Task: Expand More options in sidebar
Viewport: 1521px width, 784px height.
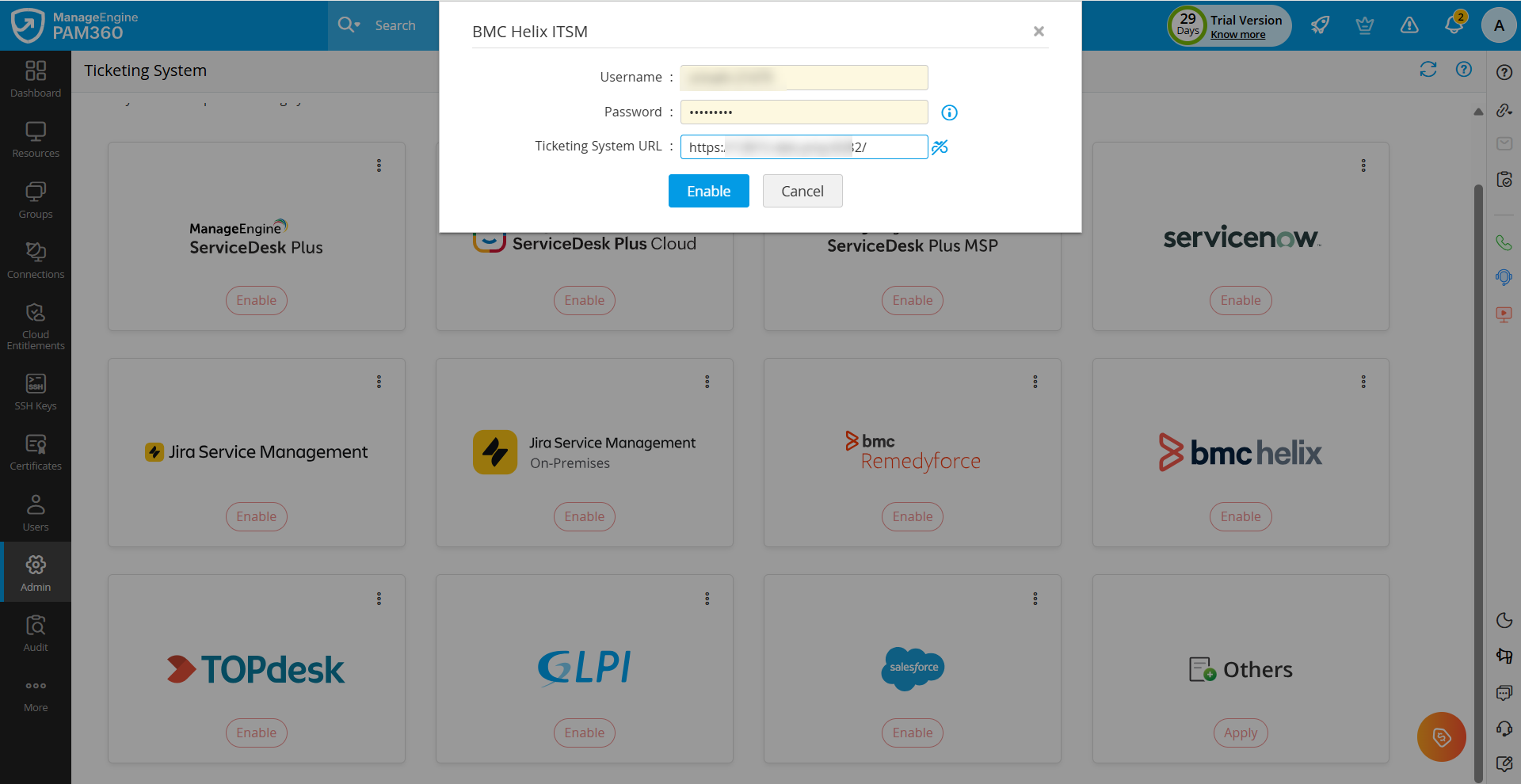Action: [x=36, y=695]
